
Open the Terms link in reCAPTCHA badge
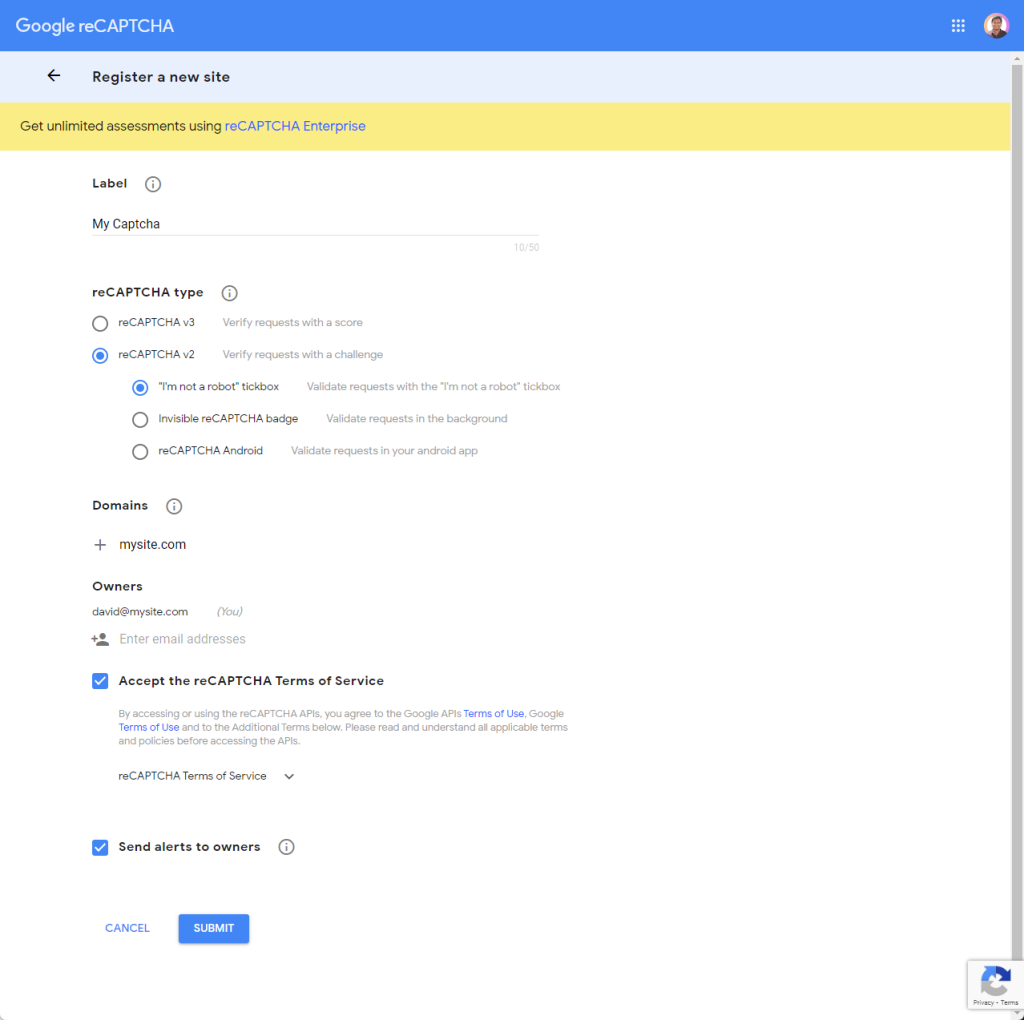pos(1009,1002)
